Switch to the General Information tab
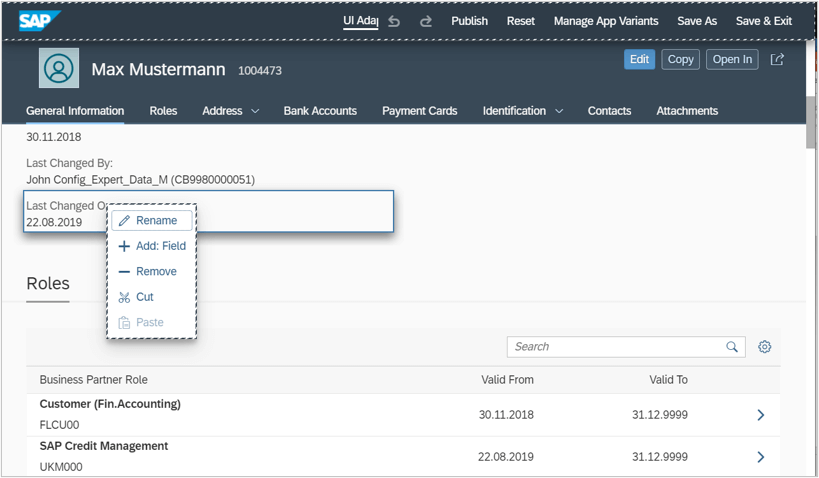Viewport: 819px width, 478px height. point(75,111)
